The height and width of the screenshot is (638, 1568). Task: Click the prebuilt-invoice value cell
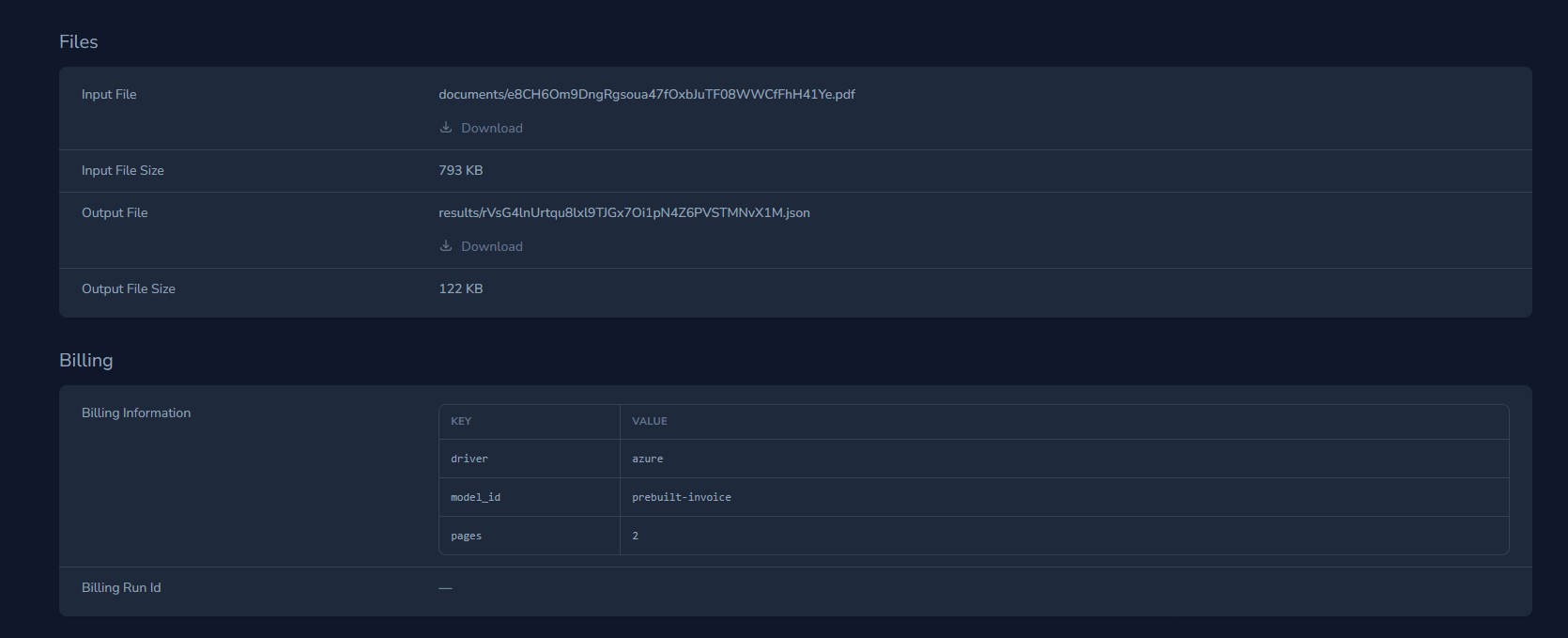tap(682, 497)
